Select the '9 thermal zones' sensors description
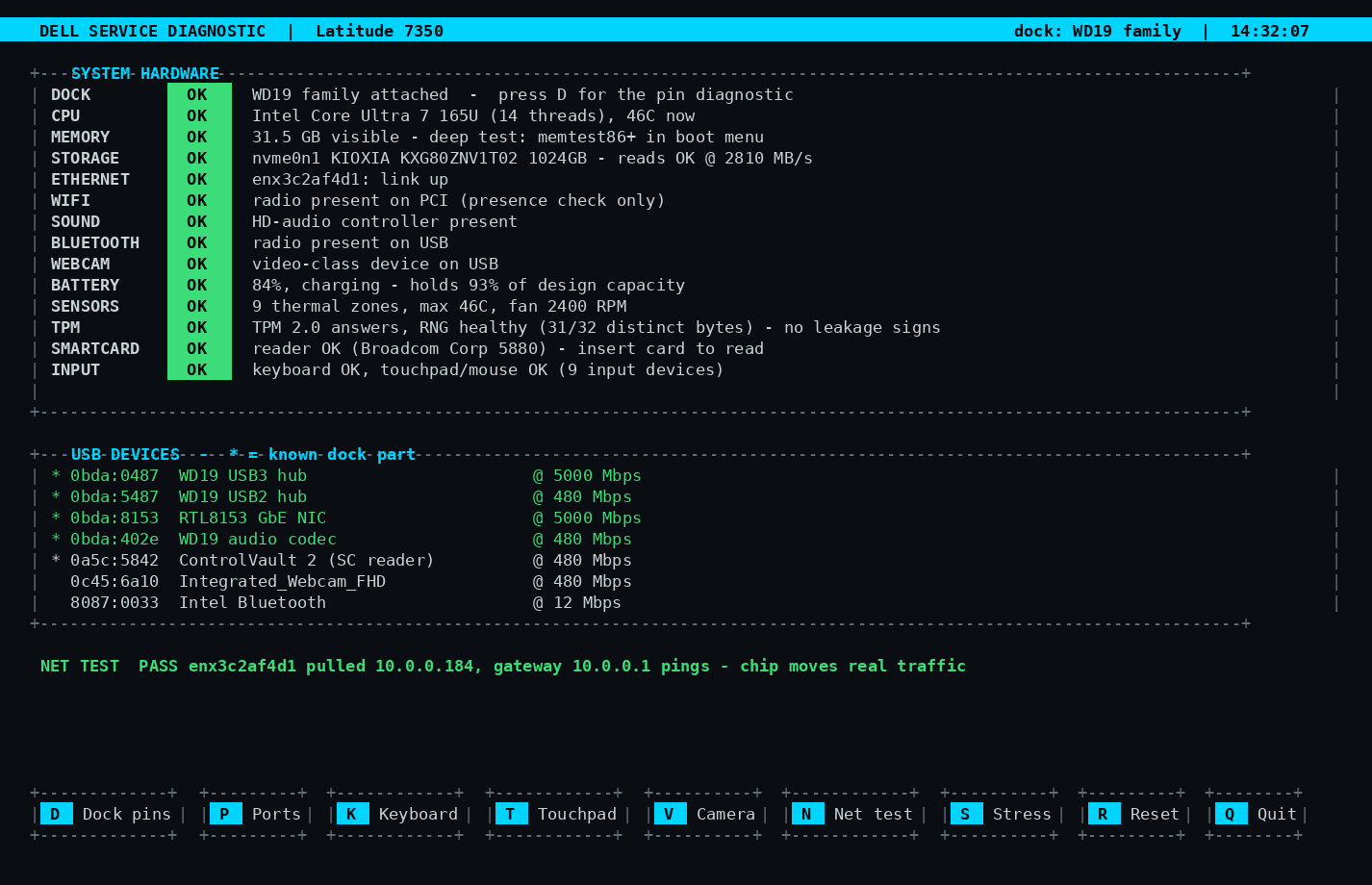This screenshot has width=1372, height=885. coord(440,306)
